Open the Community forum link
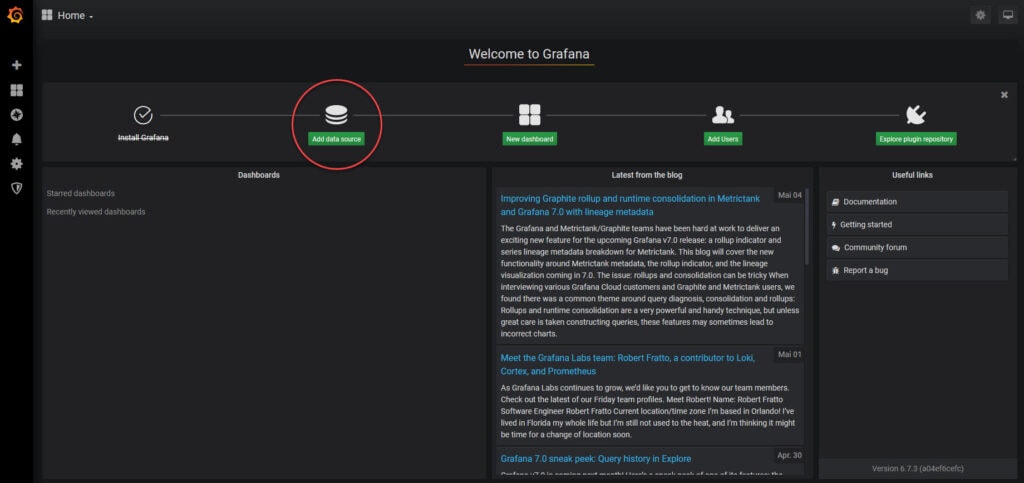This screenshot has height=483, width=1024. (917, 247)
